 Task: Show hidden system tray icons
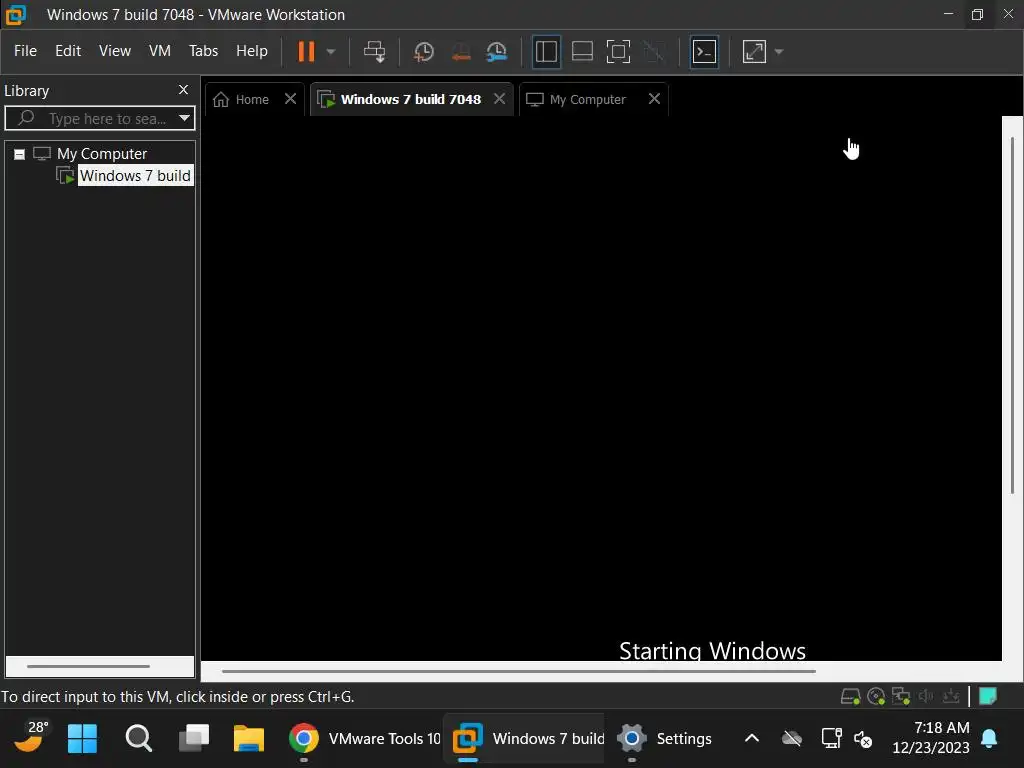tap(752, 739)
